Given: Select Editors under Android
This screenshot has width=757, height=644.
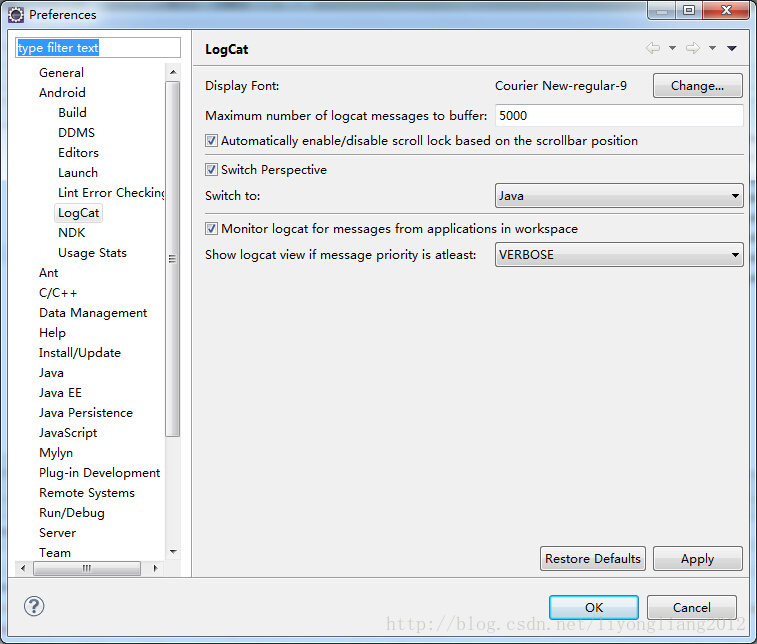Looking at the screenshot, I should pyautogui.click(x=78, y=153).
